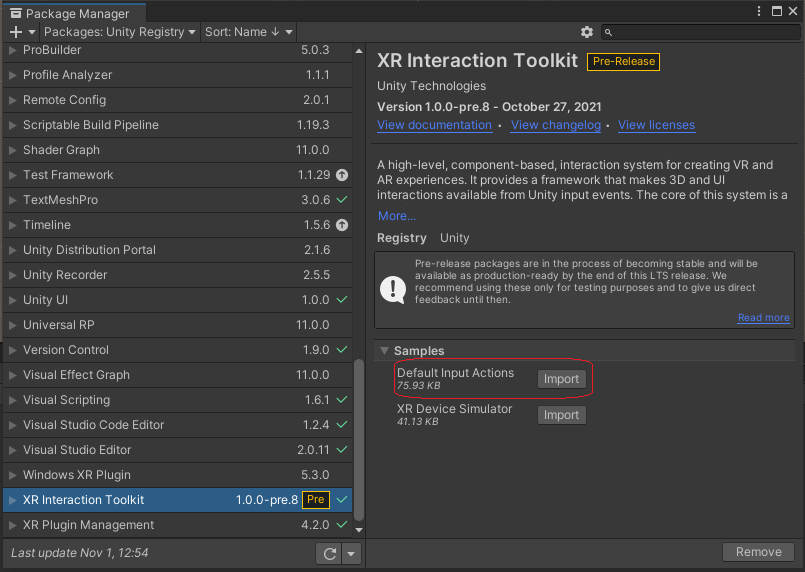Expand the Windows XR Plugin versions
The width and height of the screenshot is (805, 572).
coord(13,475)
